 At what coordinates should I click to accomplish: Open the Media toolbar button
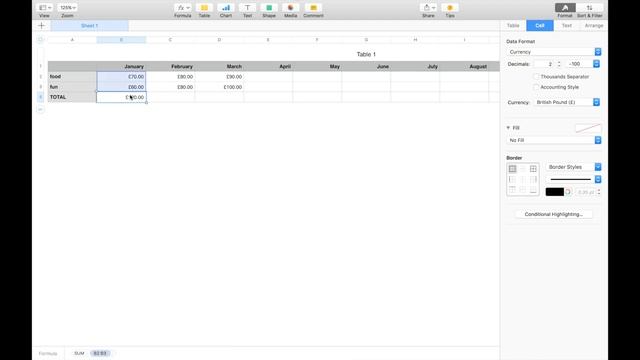tap(291, 8)
